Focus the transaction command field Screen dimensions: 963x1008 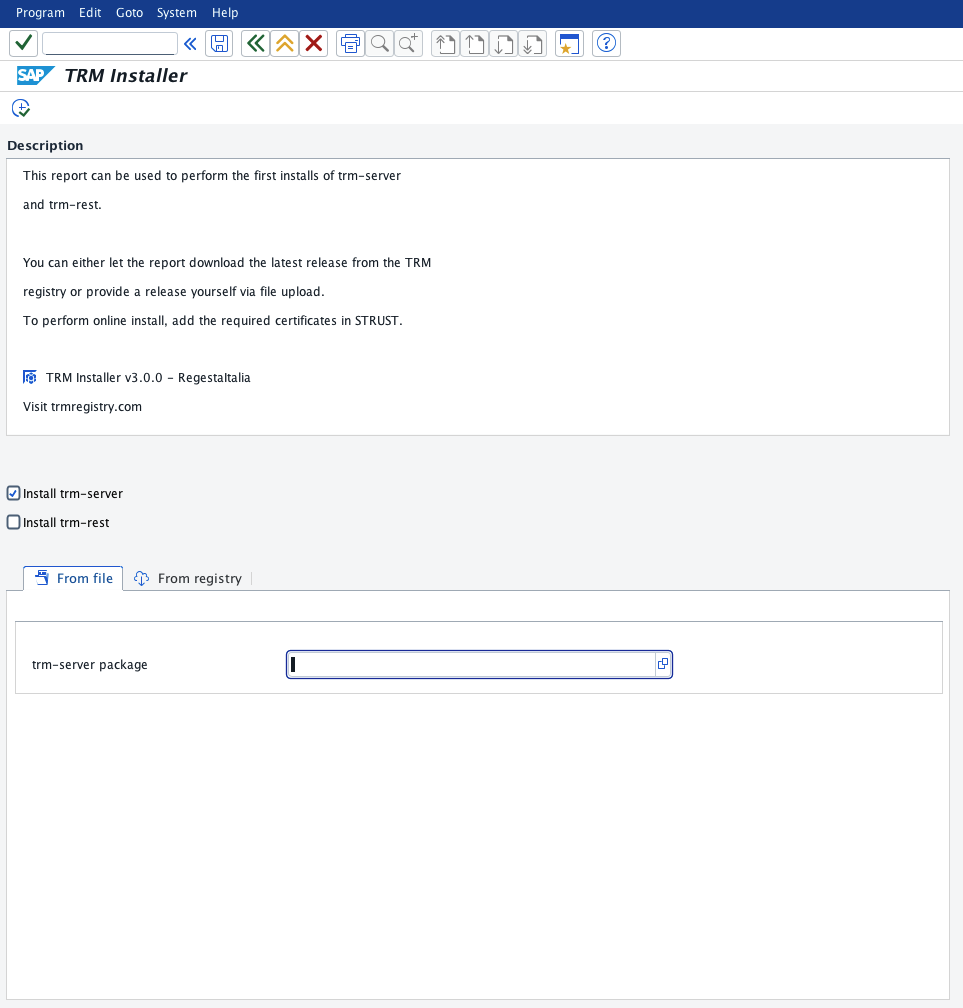[110, 44]
